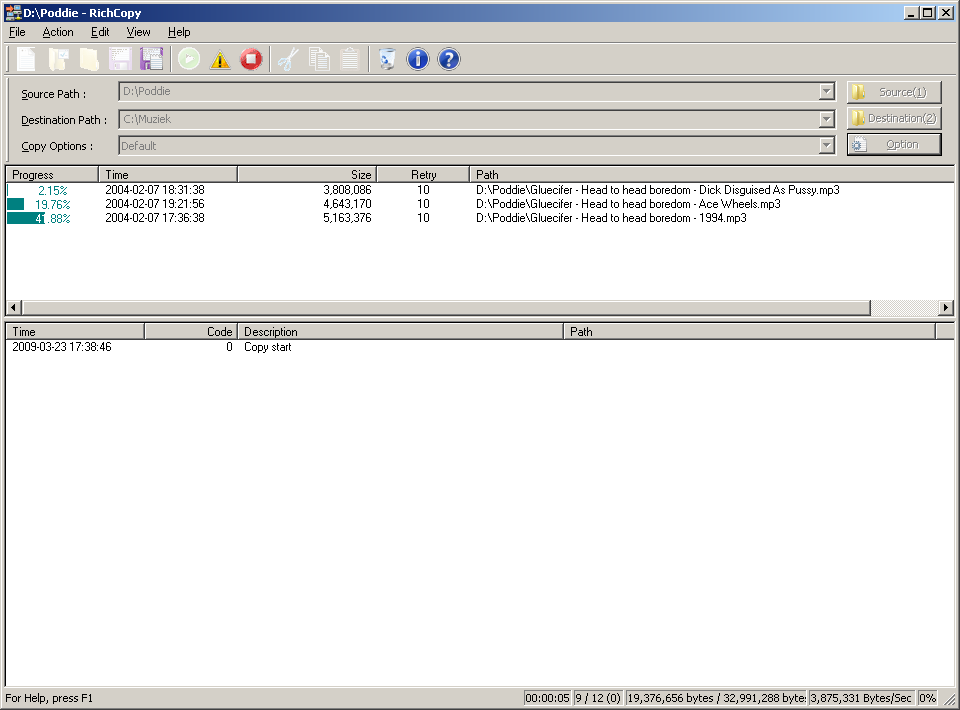Expand the Source Path dropdown arrow
960x710 pixels.
[x=827, y=92]
